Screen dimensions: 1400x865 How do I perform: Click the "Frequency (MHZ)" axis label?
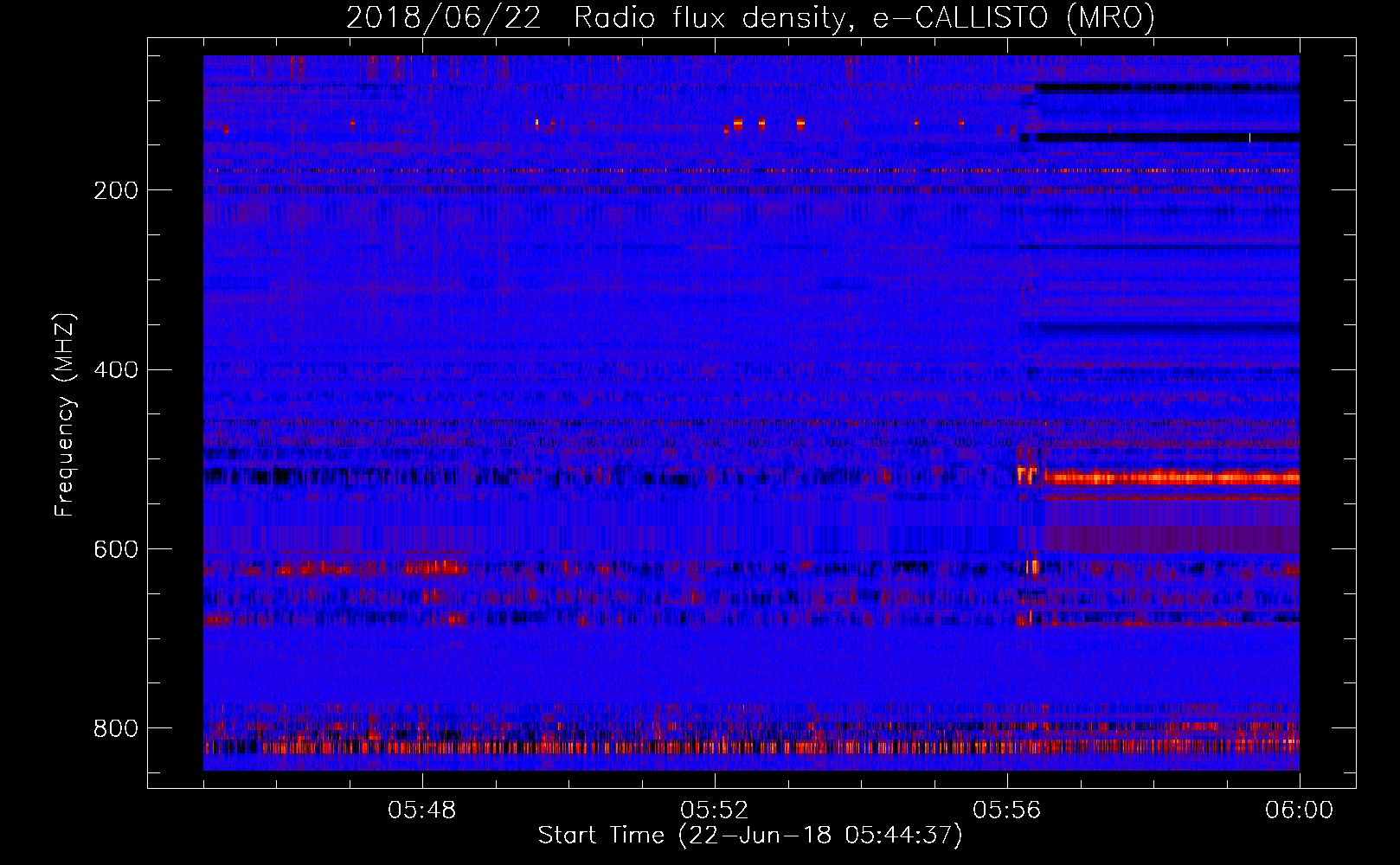(x=65, y=414)
